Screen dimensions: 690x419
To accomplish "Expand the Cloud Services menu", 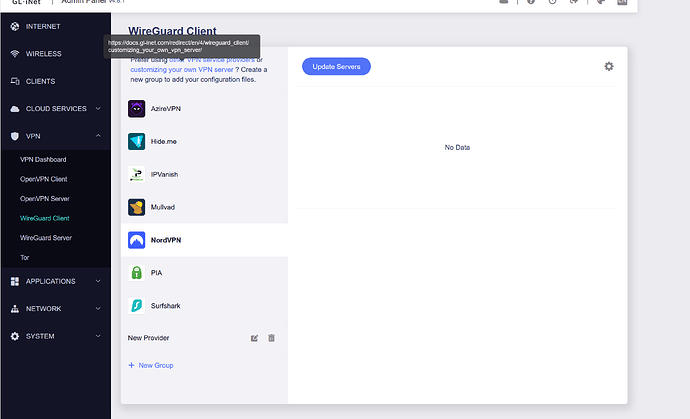I will click(x=56, y=109).
